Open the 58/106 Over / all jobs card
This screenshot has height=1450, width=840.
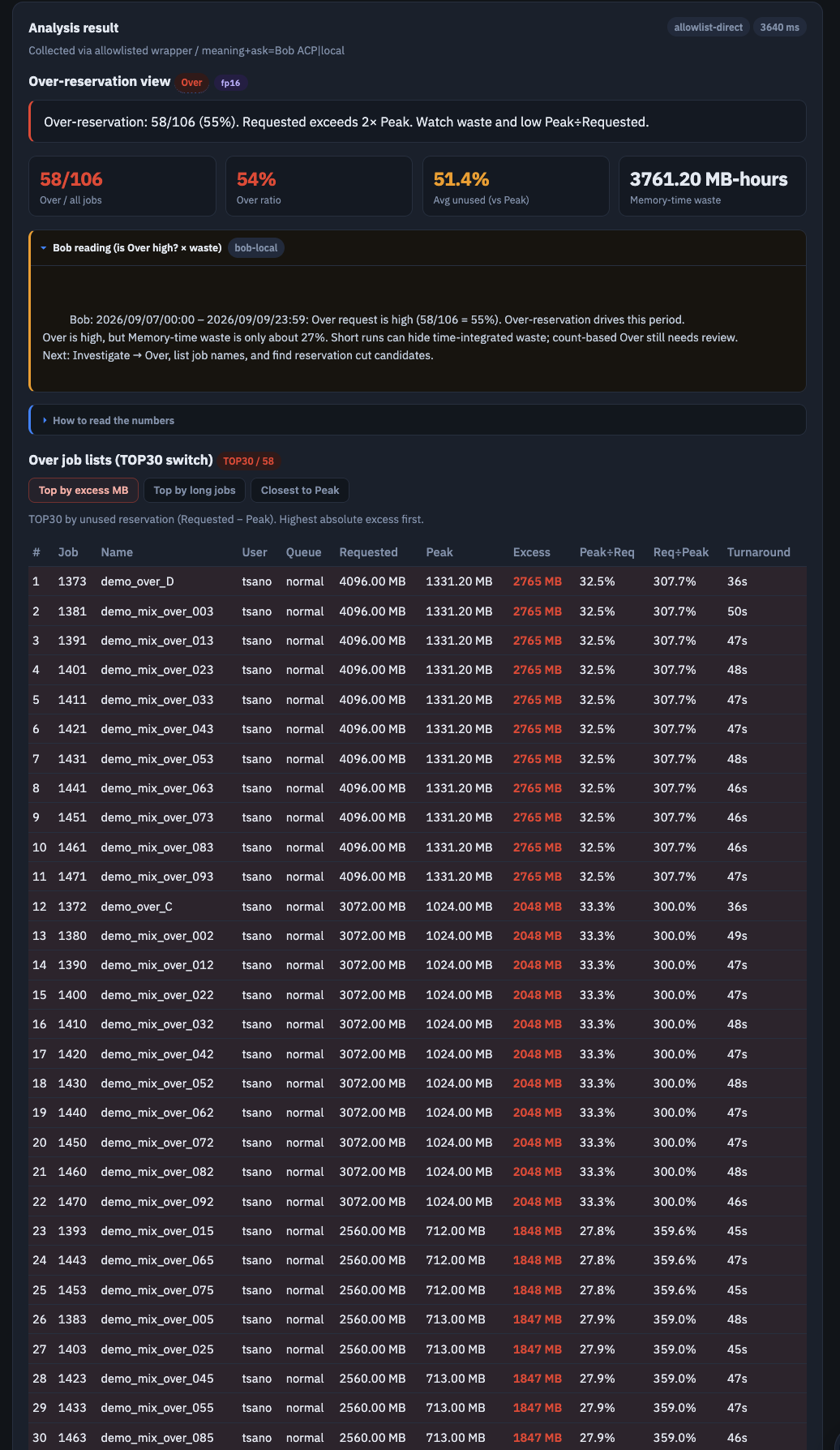pos(122,187)
